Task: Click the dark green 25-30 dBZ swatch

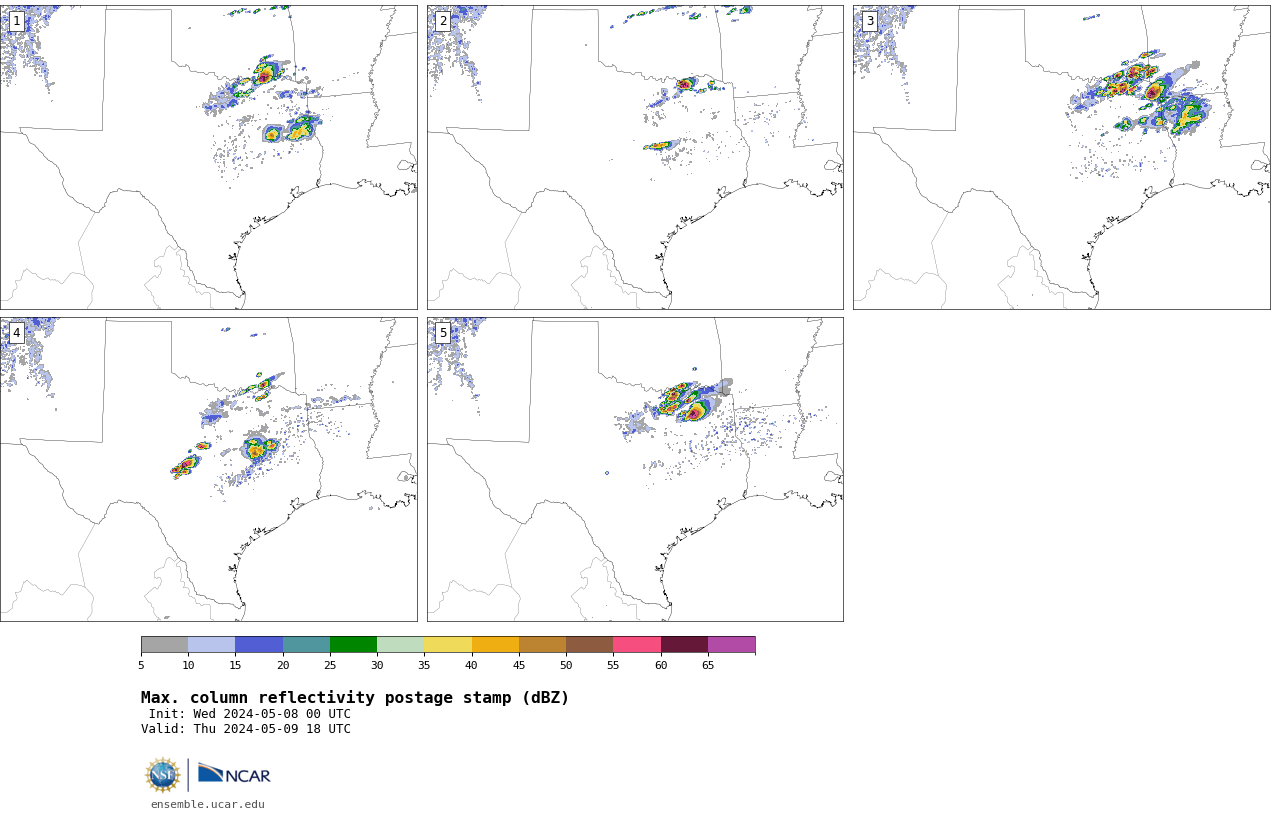Action: tap(353, 645)
